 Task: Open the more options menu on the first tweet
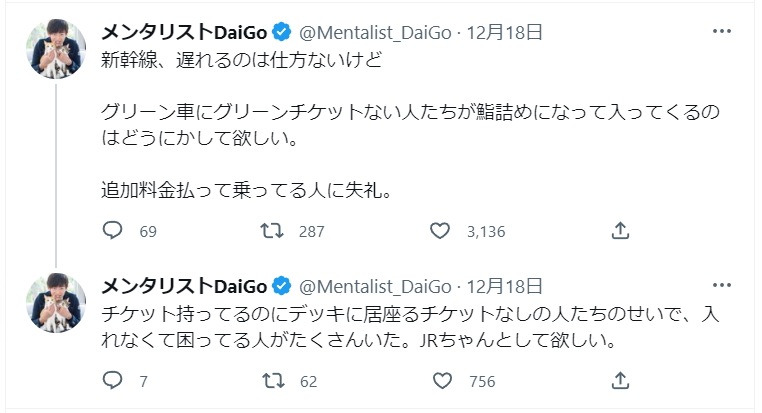[722, 32]
